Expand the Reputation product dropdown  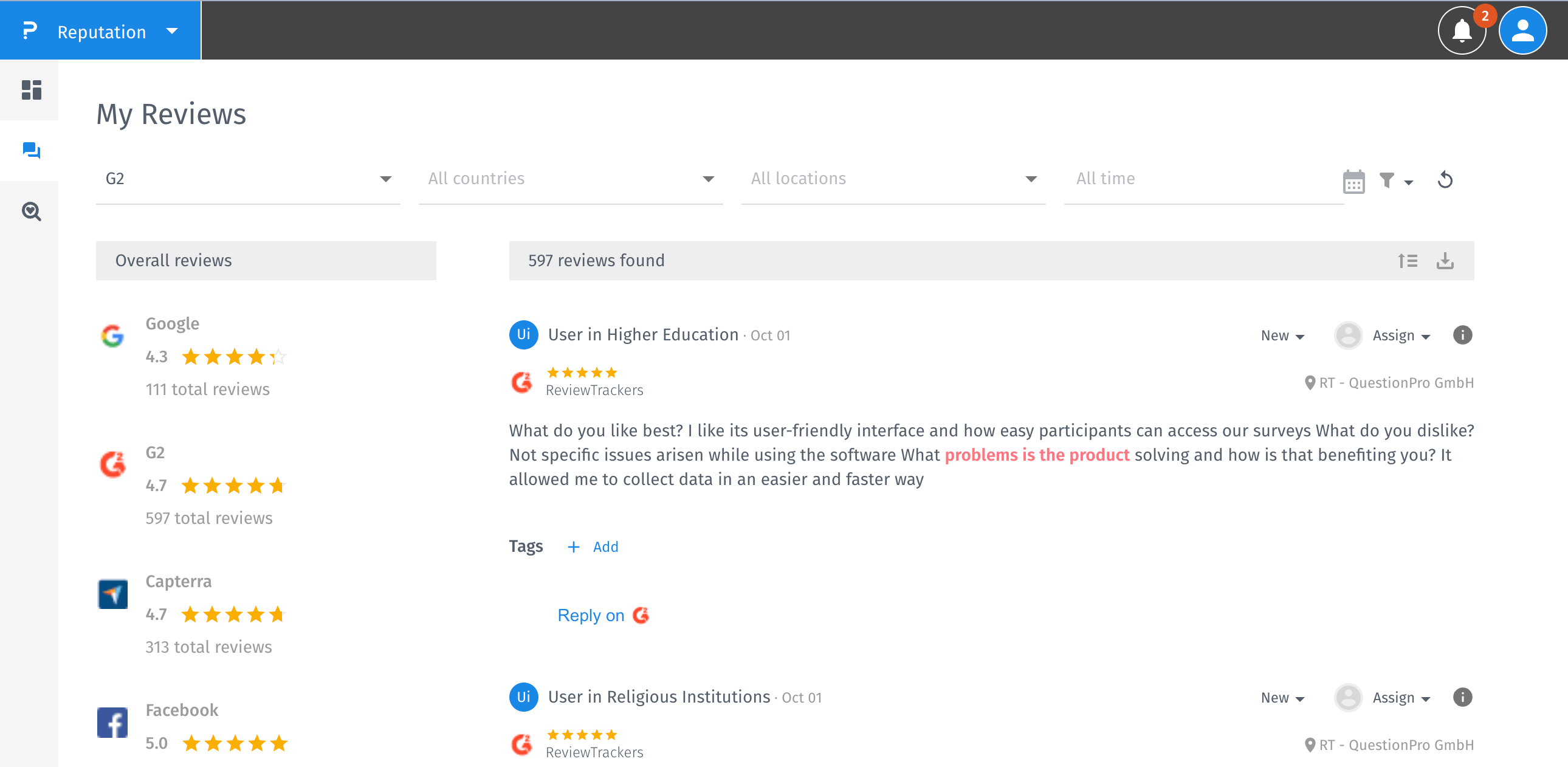click(x=171, y=31)
